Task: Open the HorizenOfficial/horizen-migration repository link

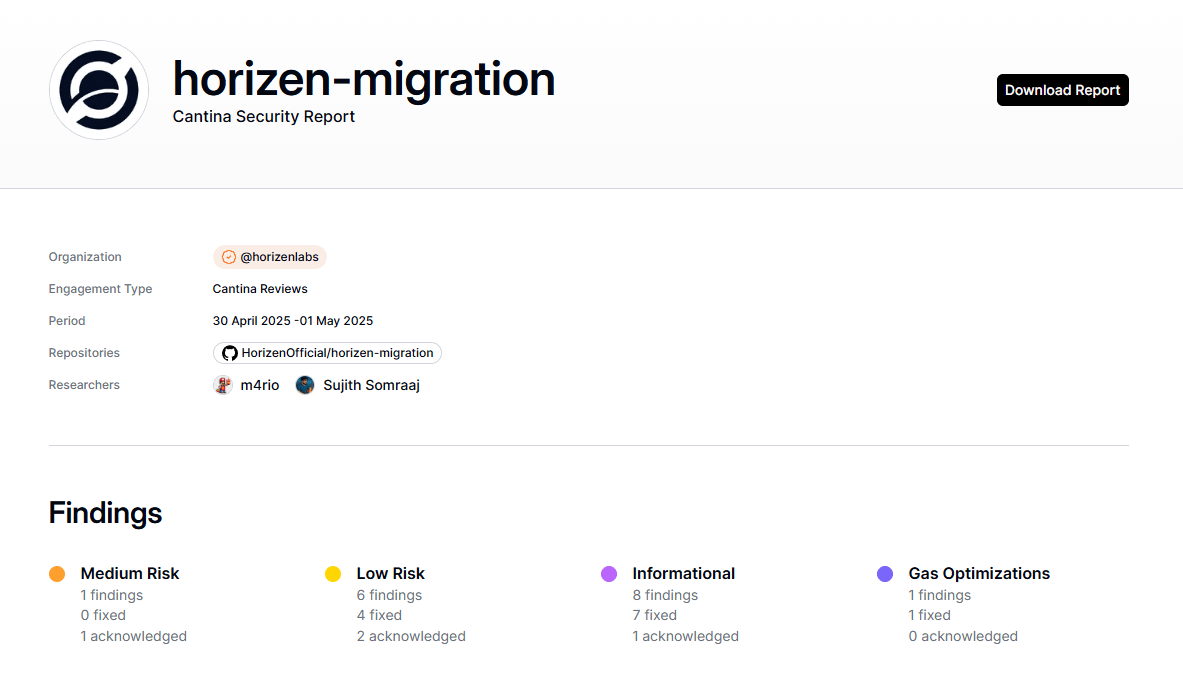Action: pyautogui.click(x=327, y=352)
